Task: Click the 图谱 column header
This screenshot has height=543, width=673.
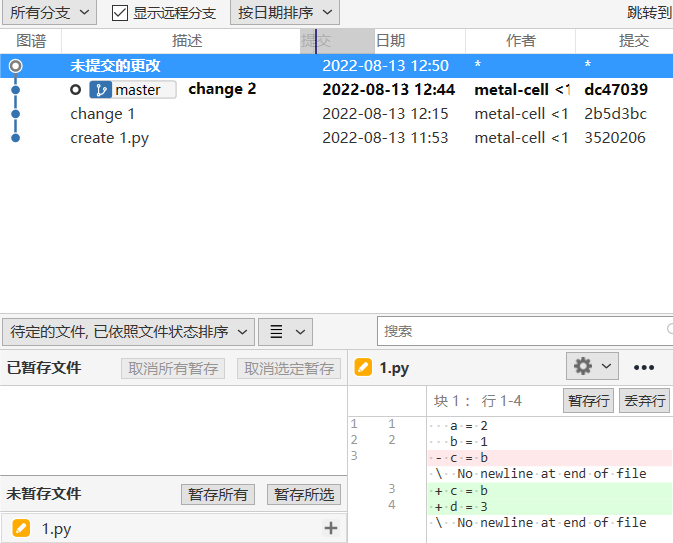Action: [31, 41]
